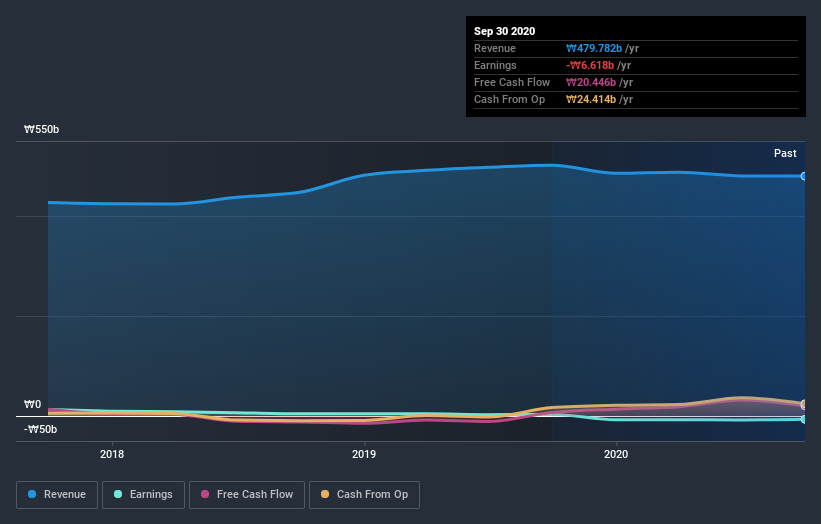Toggle the Revenue series legend button
Image resolution: width=821 pixels, height=524 pixels.
point(57,495)
